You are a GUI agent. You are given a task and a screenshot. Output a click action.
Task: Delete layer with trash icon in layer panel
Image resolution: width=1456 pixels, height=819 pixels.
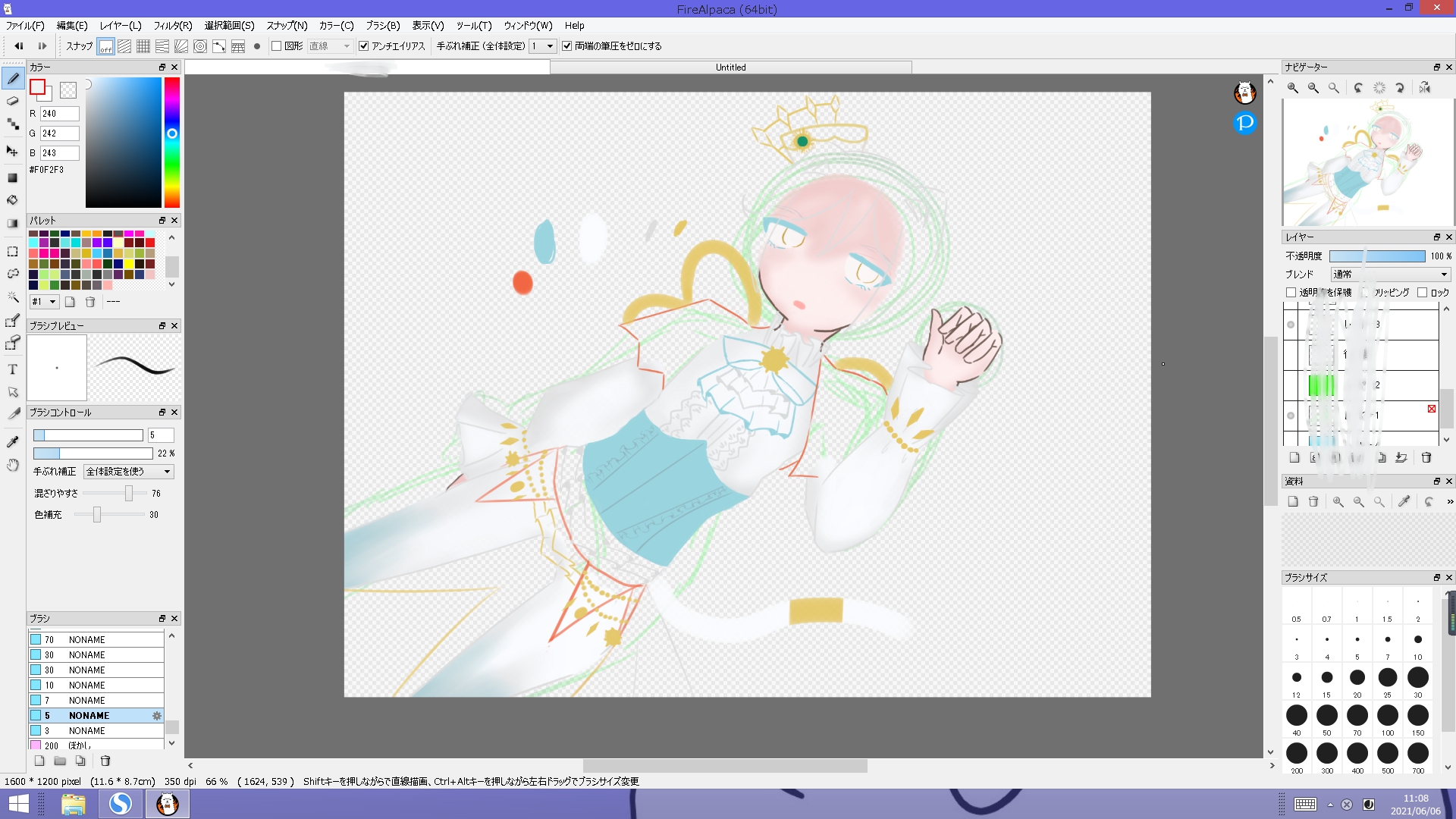[1426, 457]
